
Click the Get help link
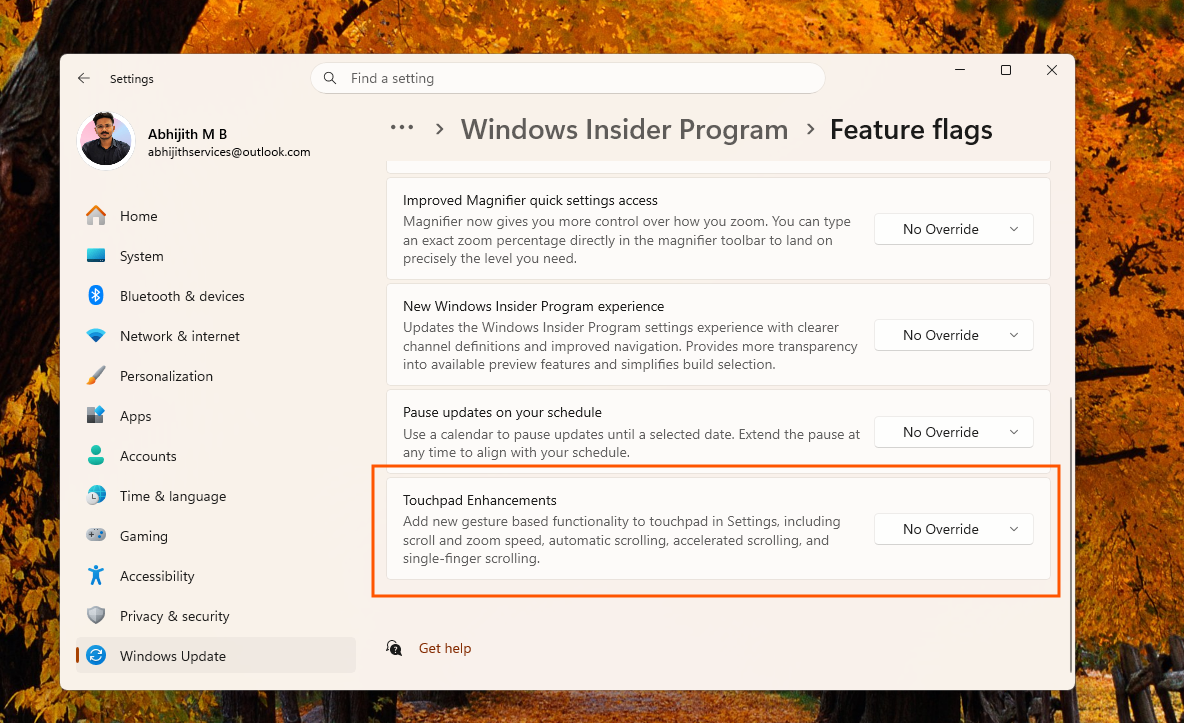(x=445, y=648)
